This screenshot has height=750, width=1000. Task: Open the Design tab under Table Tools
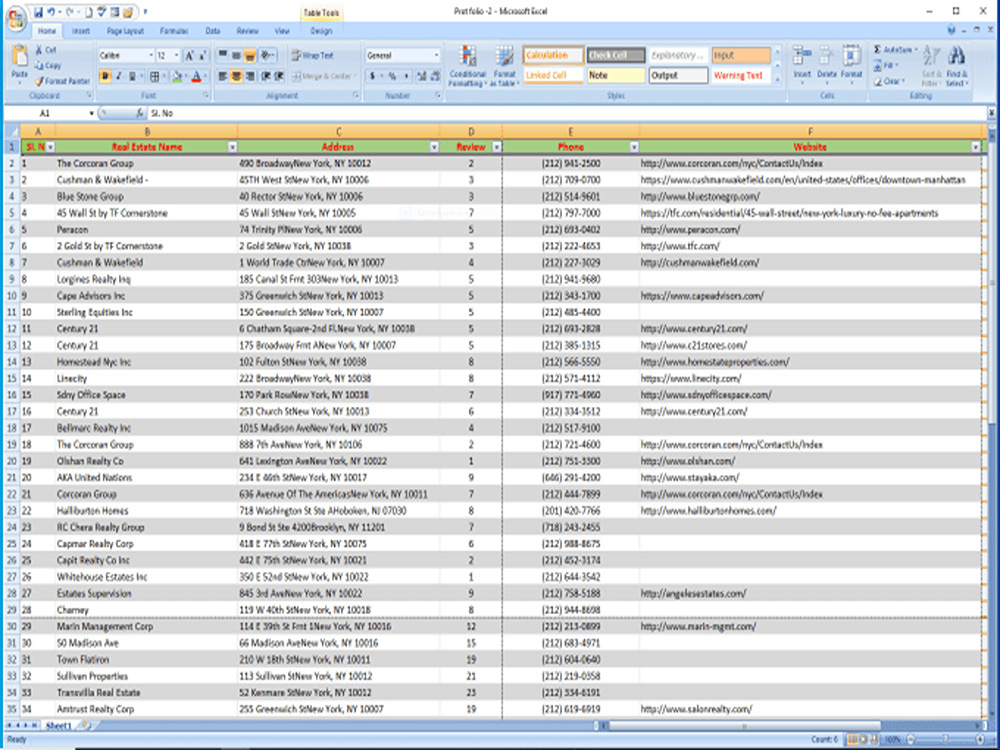(321, 31)
